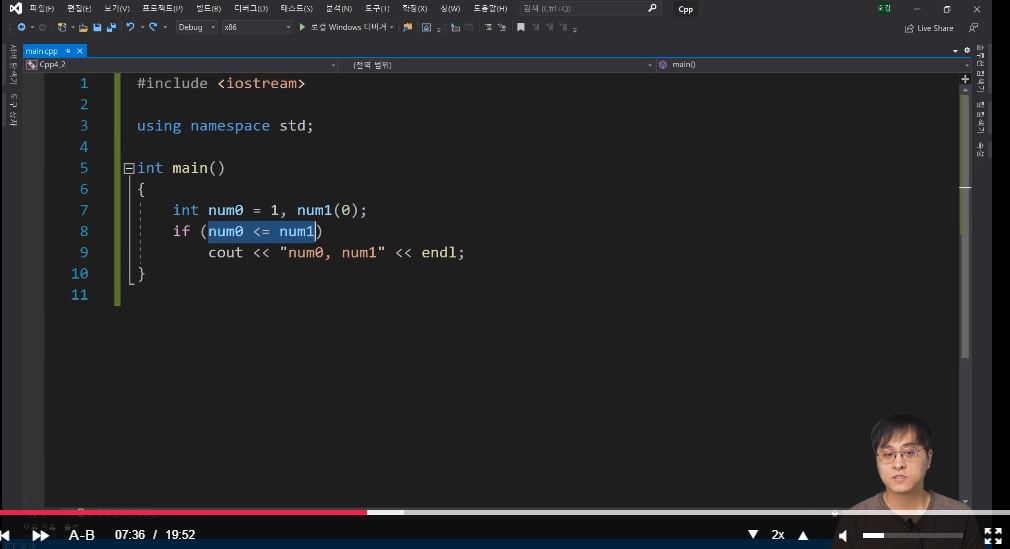Click the video progress bar
Viewport: 1010px width, 549px height.
pos(505,512)
